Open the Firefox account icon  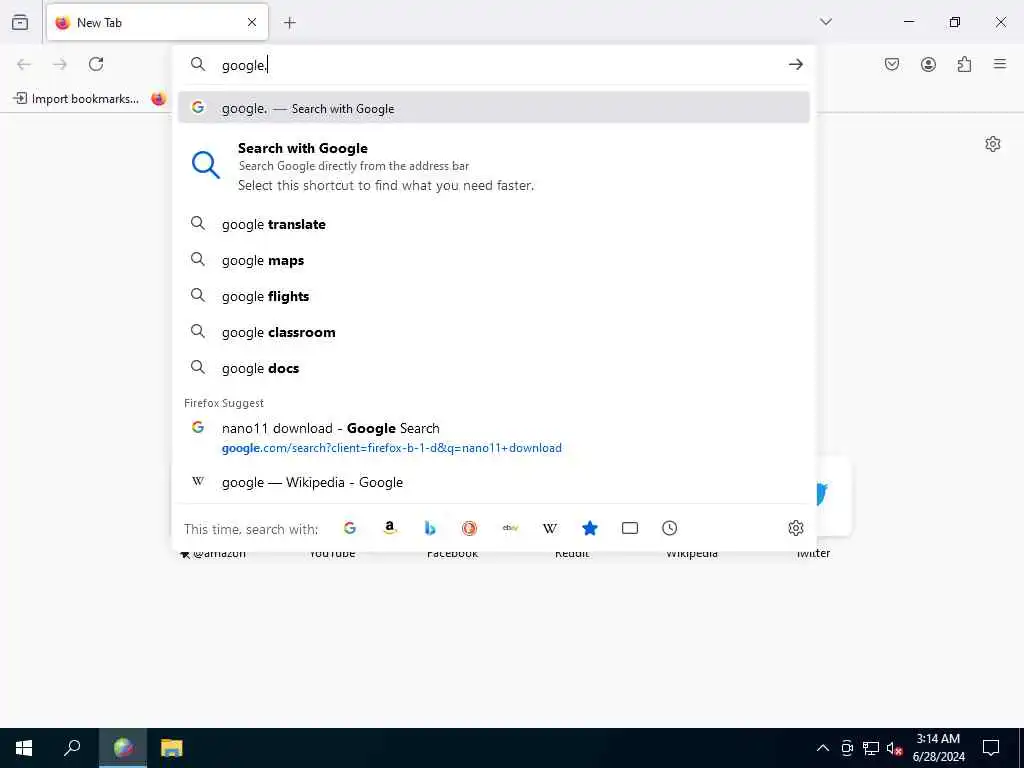(x=928, y=64)
